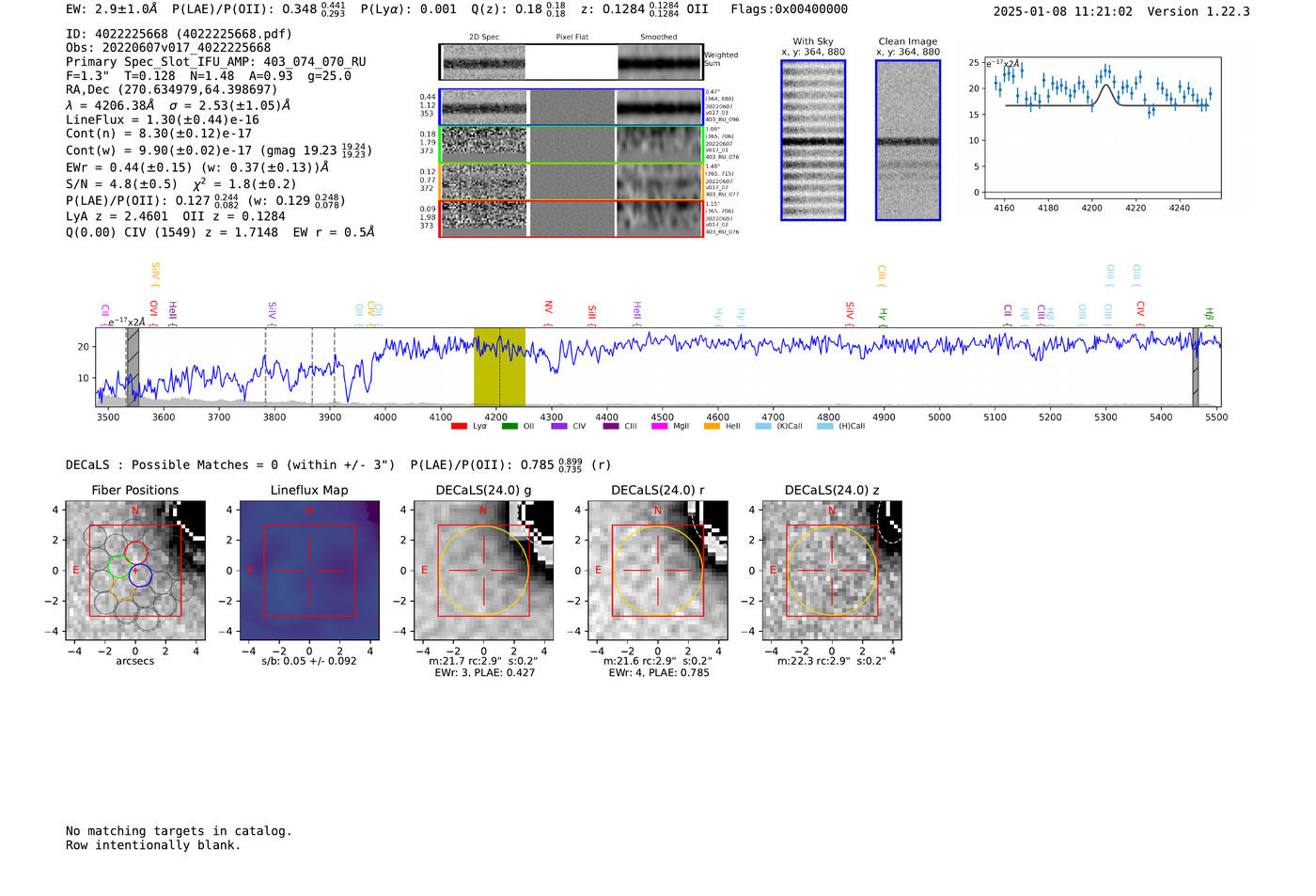Open the DECaLS z-band cutout

click(832, 571)
